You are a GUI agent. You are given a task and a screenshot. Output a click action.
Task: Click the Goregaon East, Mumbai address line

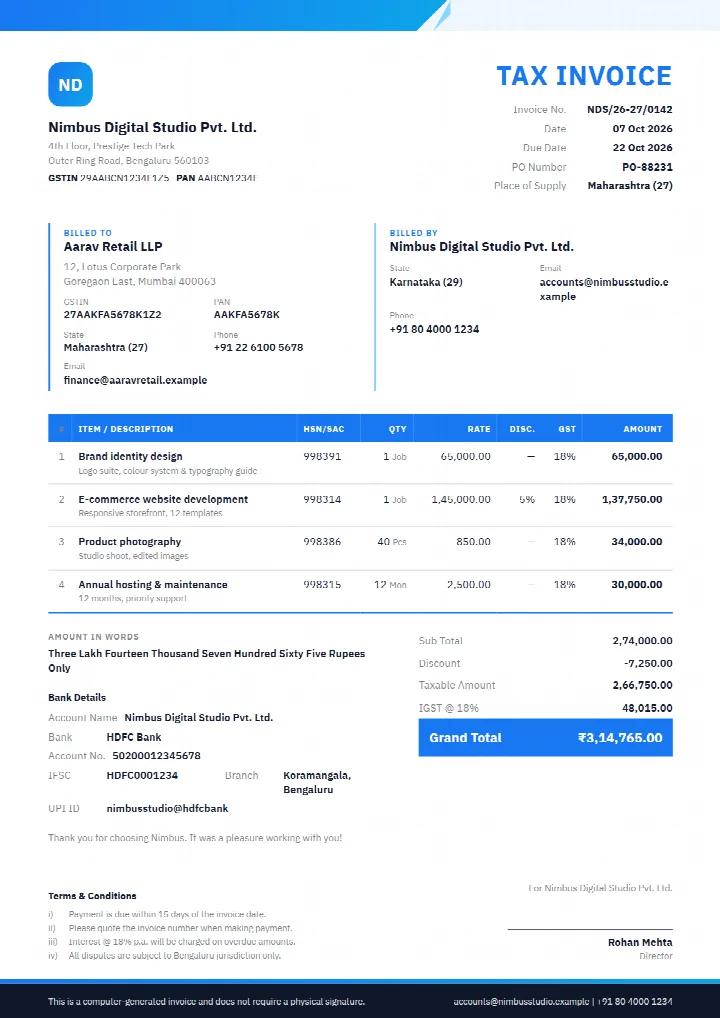coord(140,281)
